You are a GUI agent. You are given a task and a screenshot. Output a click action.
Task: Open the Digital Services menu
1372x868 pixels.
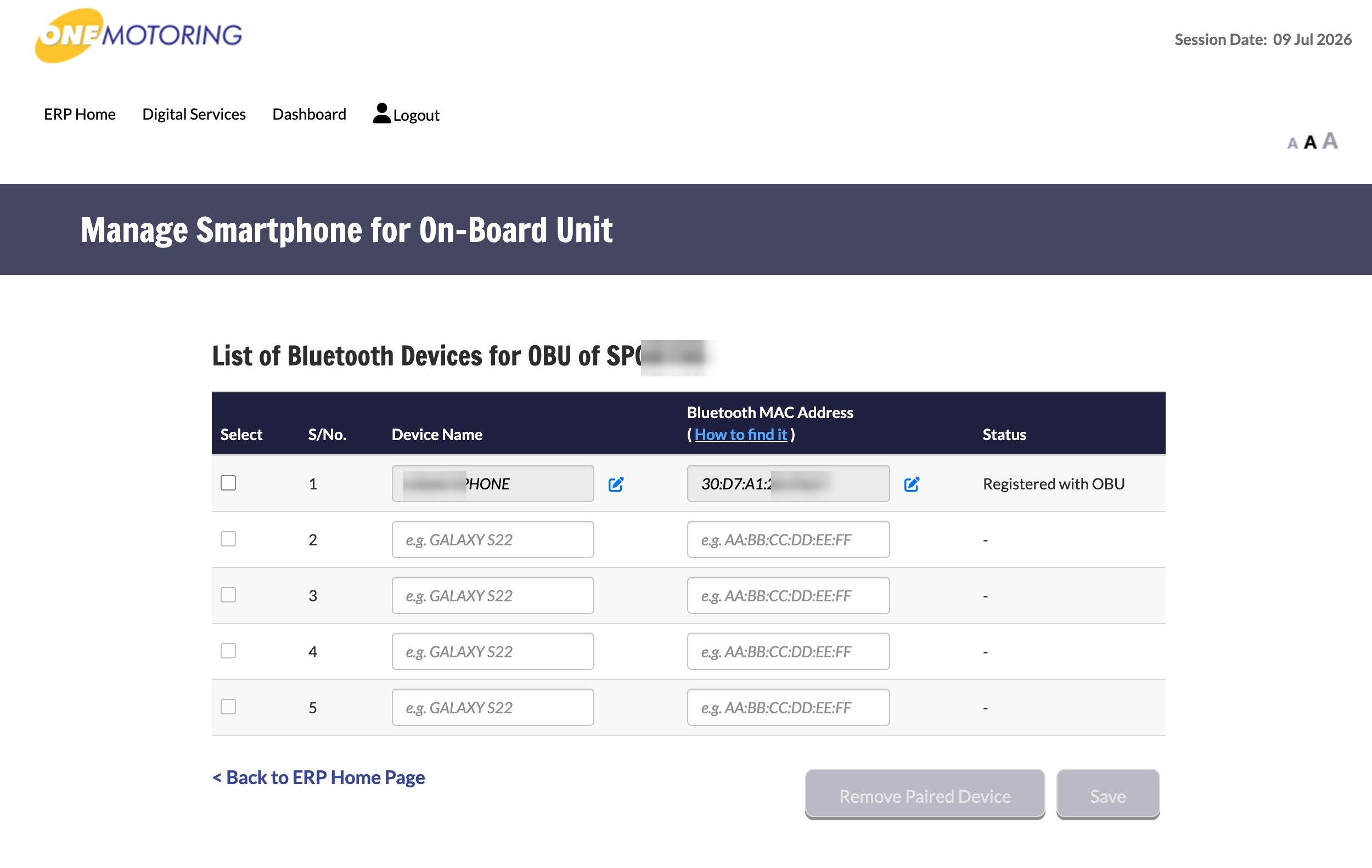tap(194, 114)
